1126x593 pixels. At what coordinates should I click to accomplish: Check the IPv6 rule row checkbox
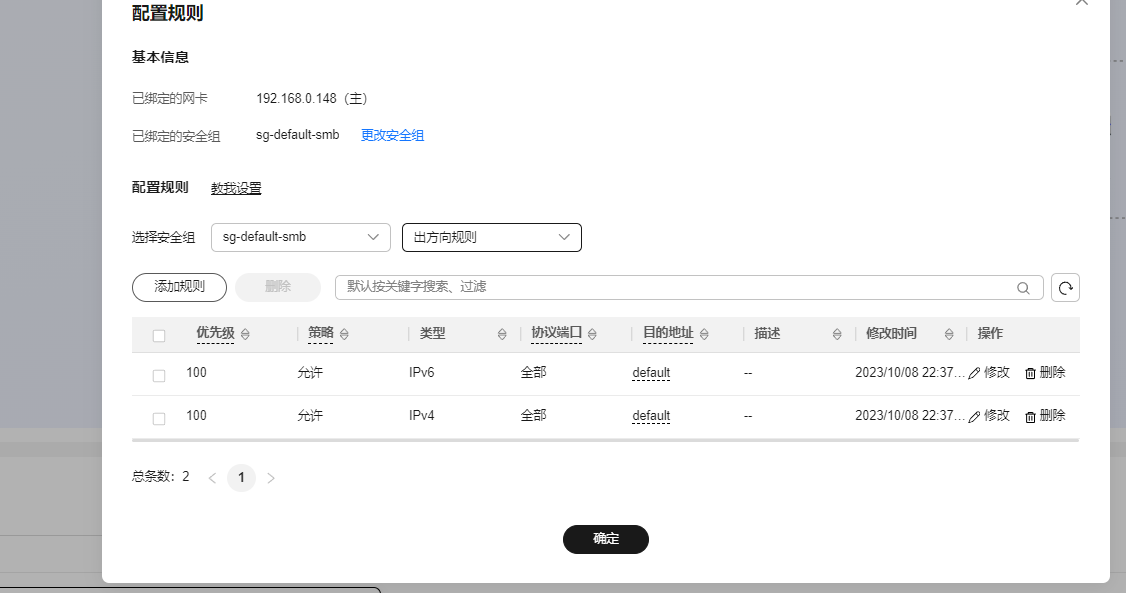pos(159,375)
